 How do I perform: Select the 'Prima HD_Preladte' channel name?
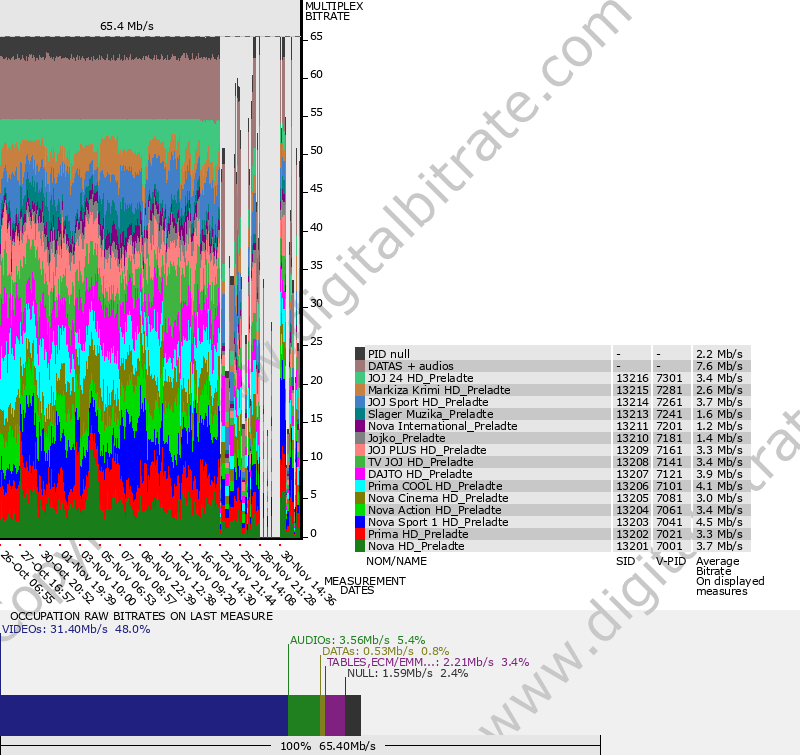click(x=418, y=534)
